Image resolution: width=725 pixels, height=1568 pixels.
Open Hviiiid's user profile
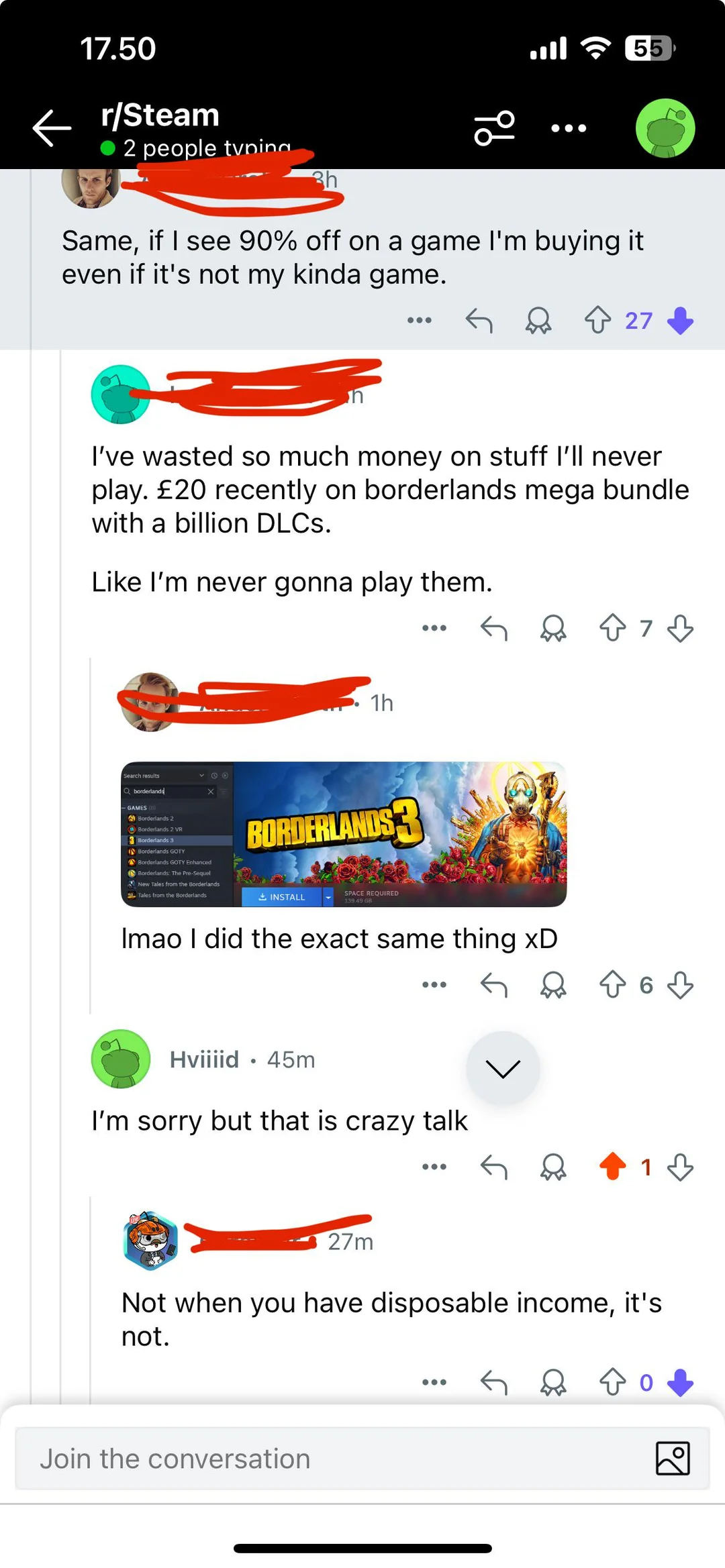pos(204,1059)
